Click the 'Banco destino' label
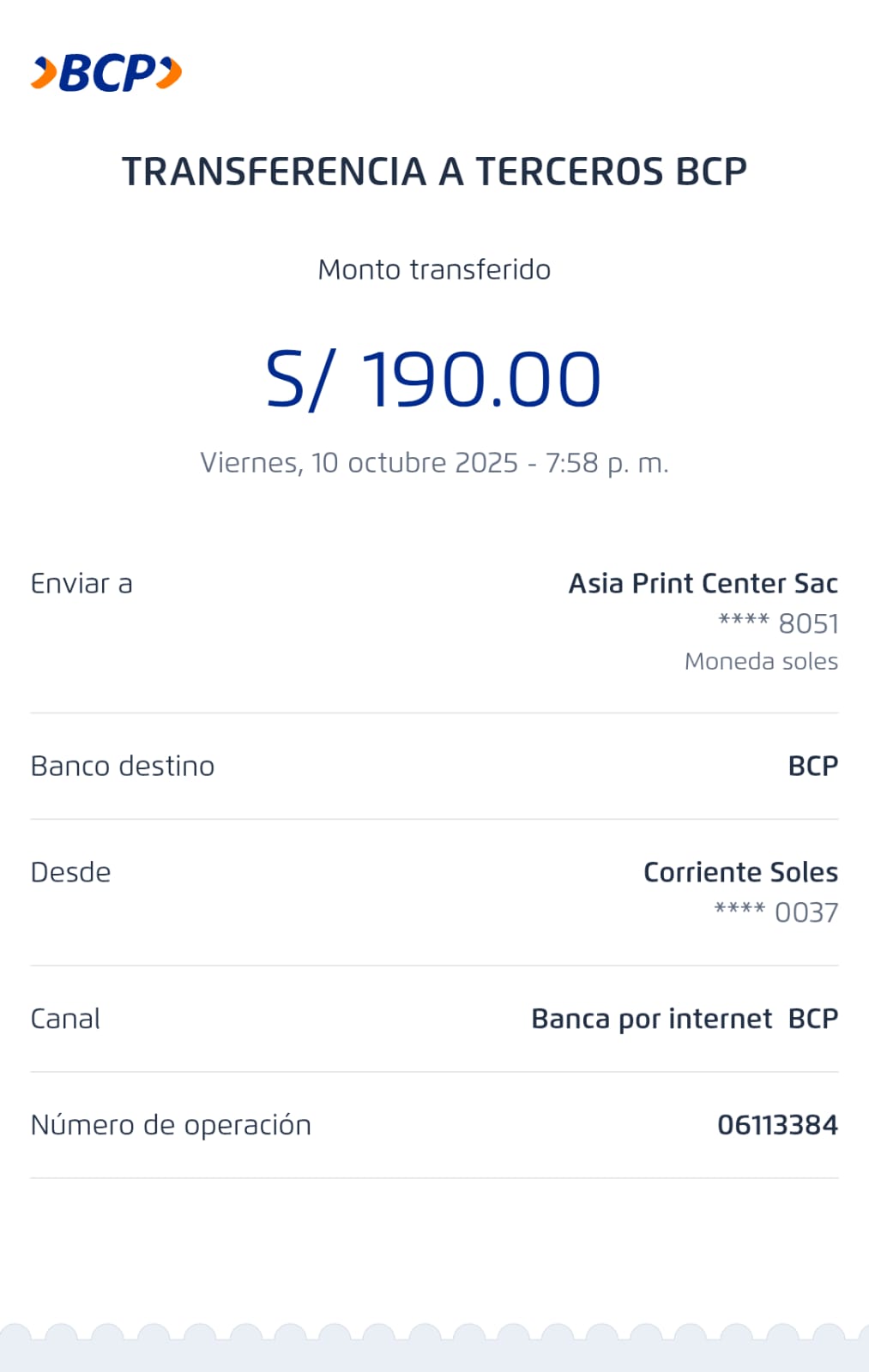869x1372 pixels. (123, 766)
